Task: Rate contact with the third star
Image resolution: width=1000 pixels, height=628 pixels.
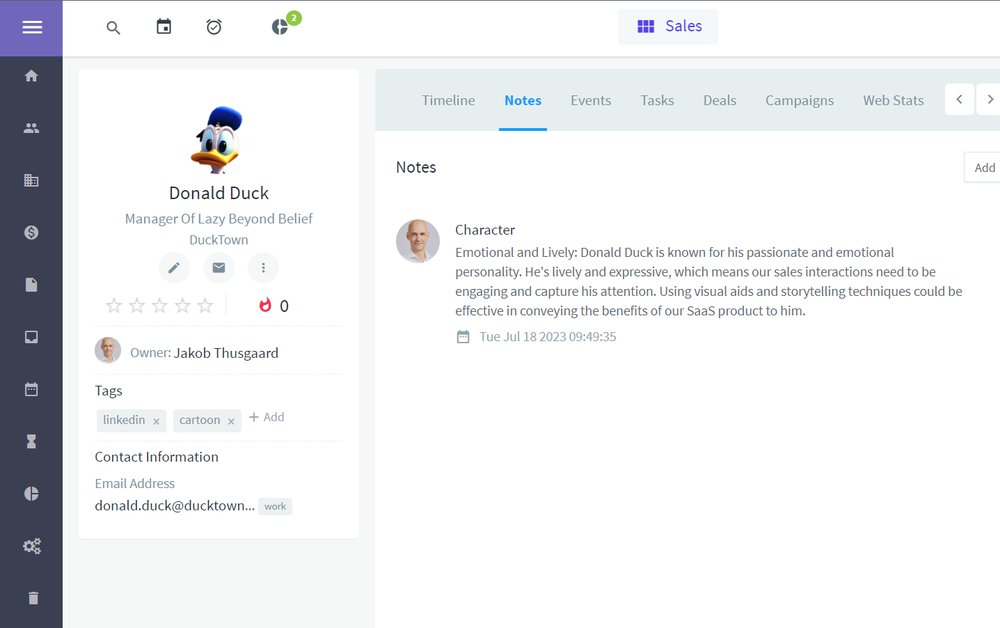Action: (x=159, y=306)
